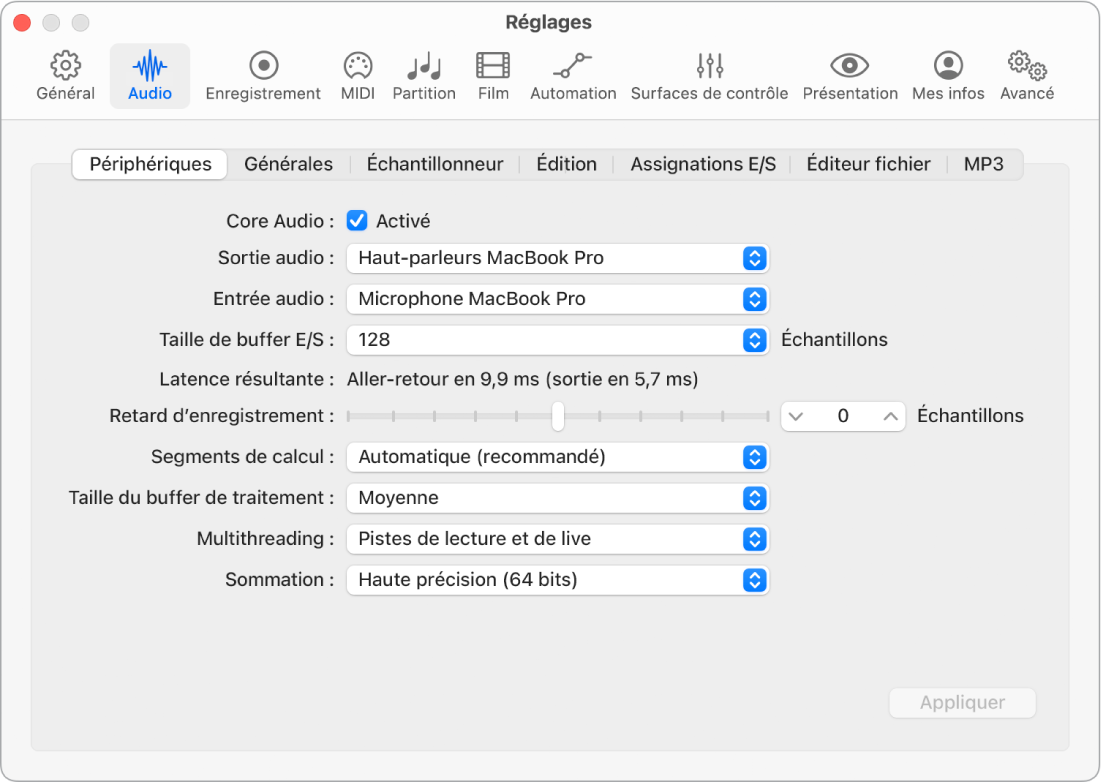Open the MP3 settings tab
The width and height of the screenshot is (1101, 782).
[x=984, y=163]
